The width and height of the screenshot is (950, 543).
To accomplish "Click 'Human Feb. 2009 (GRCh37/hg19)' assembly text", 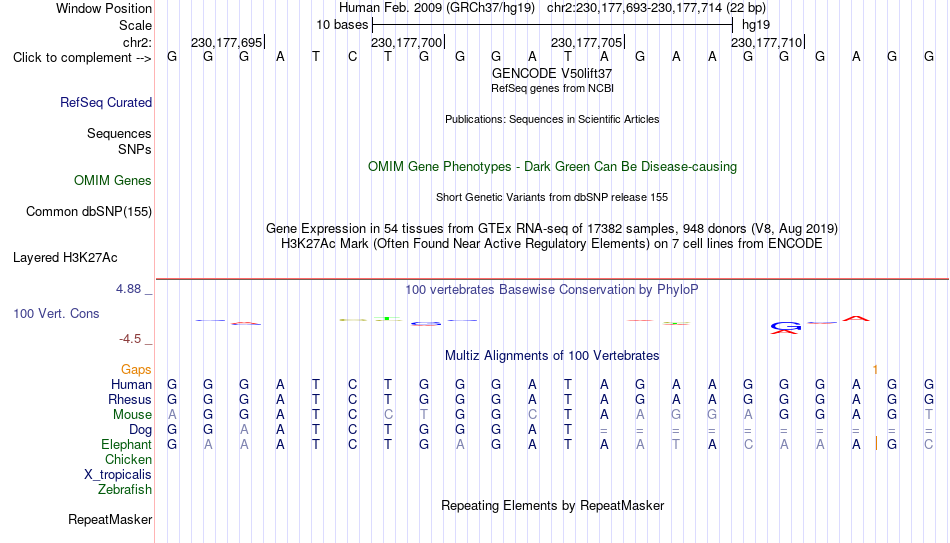I will (437, 8).
